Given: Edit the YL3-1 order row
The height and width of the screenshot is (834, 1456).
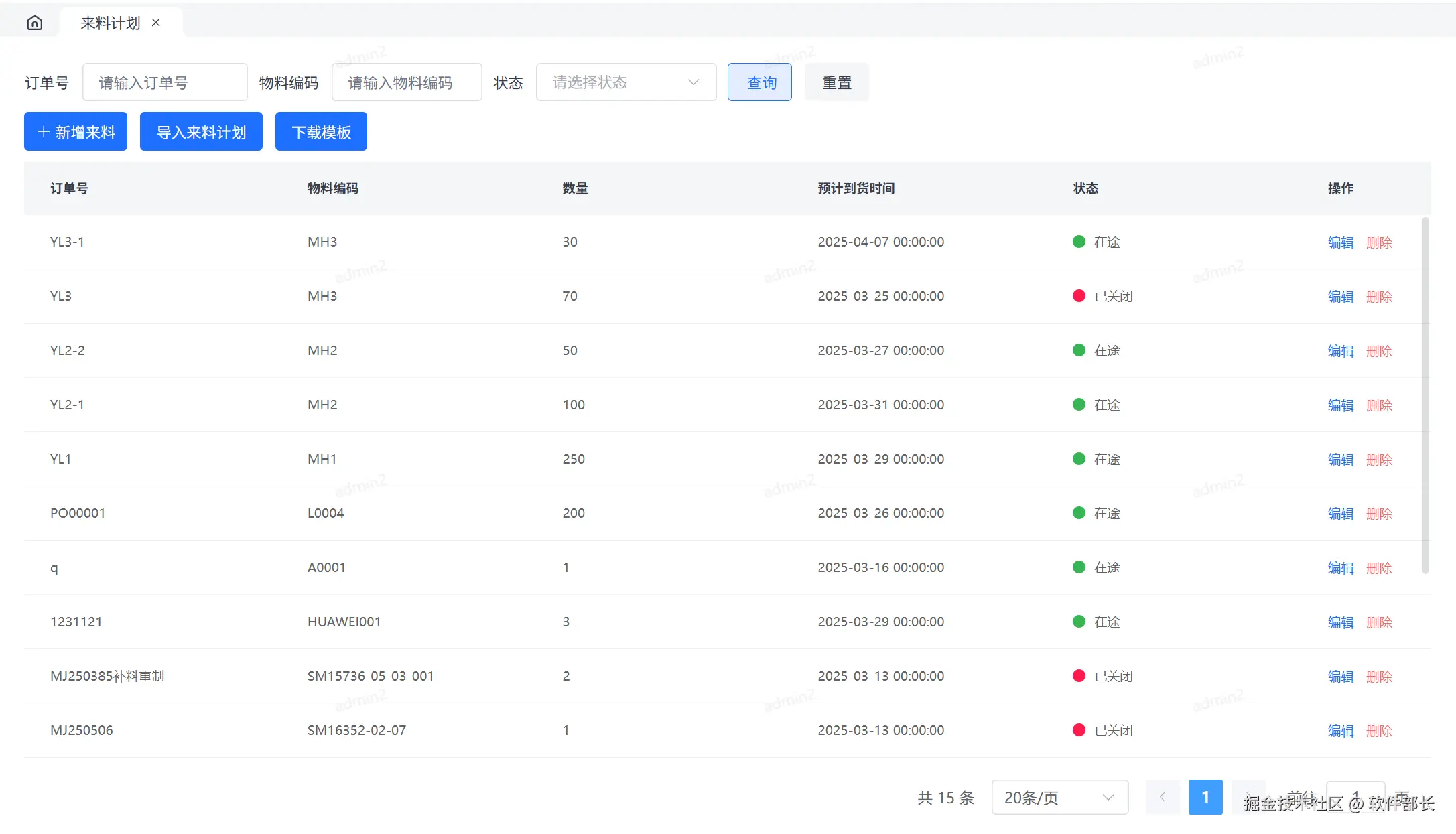Looking at the screenshot, I should click(x=1340, y=242).
